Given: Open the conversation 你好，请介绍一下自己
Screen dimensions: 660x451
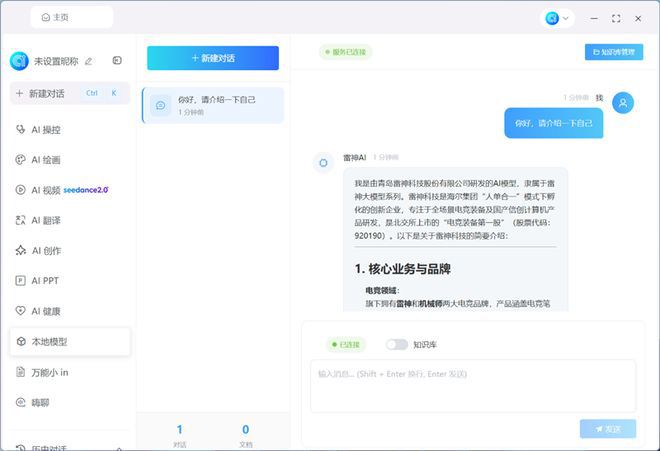Looking at the screenshot, I should coord(213,105).
